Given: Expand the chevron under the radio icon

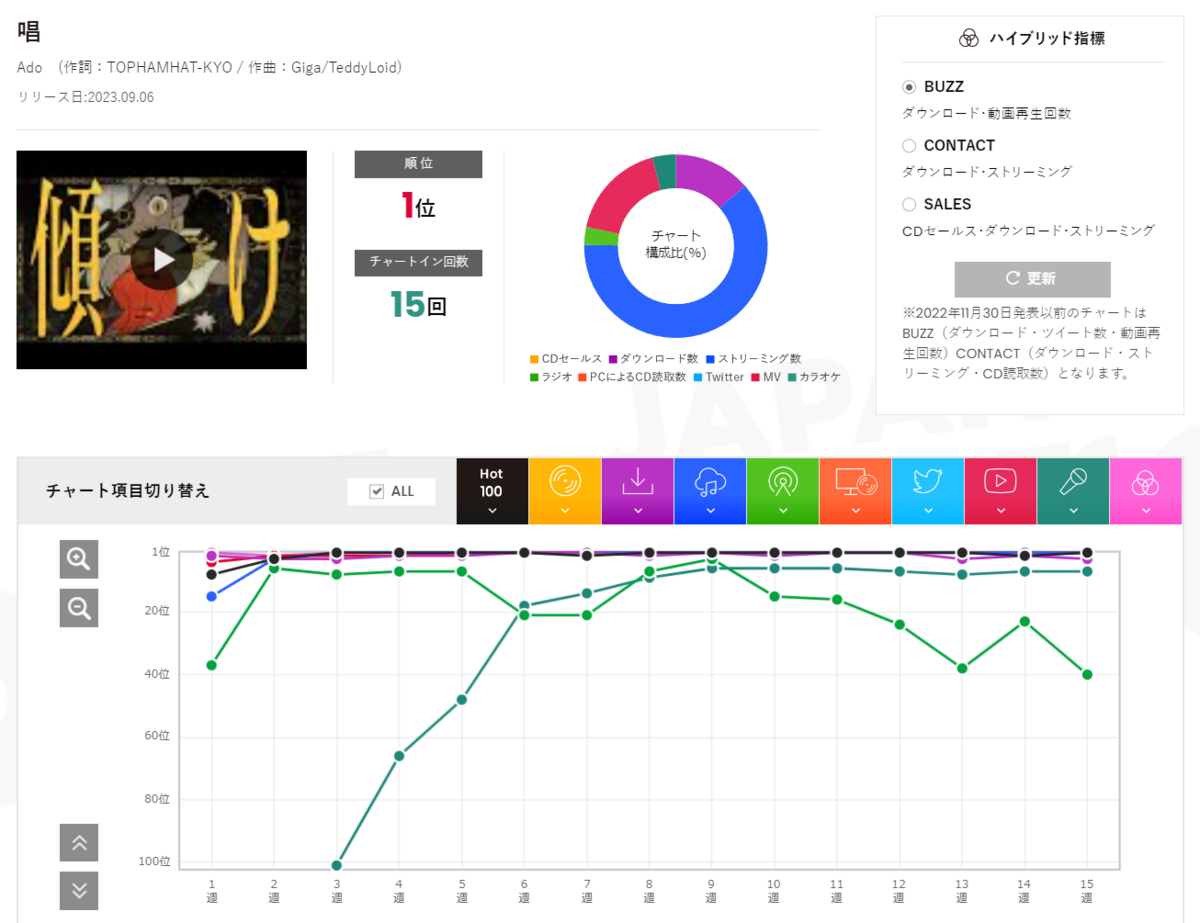Looking at the screenshot, I should click(782, 510).
